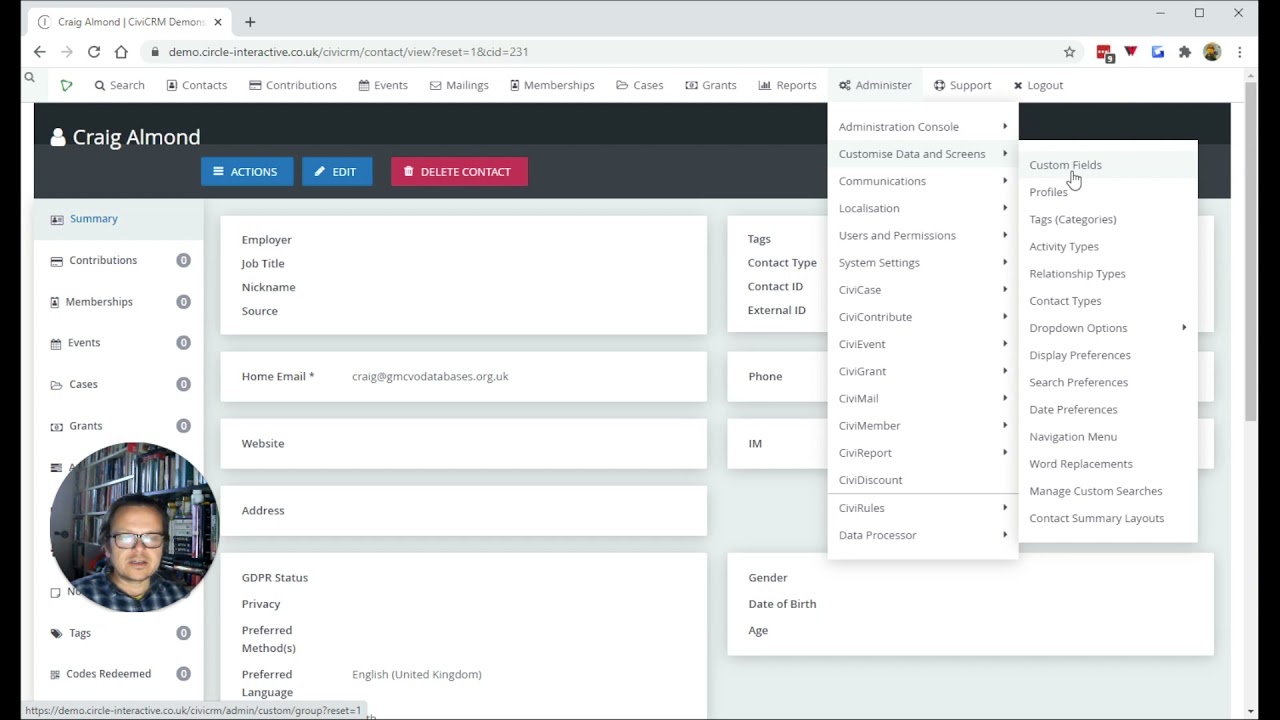Click the red DELETE CONTACT button
Viewport: 1280px width, 720px height.
tap(459, 172)
